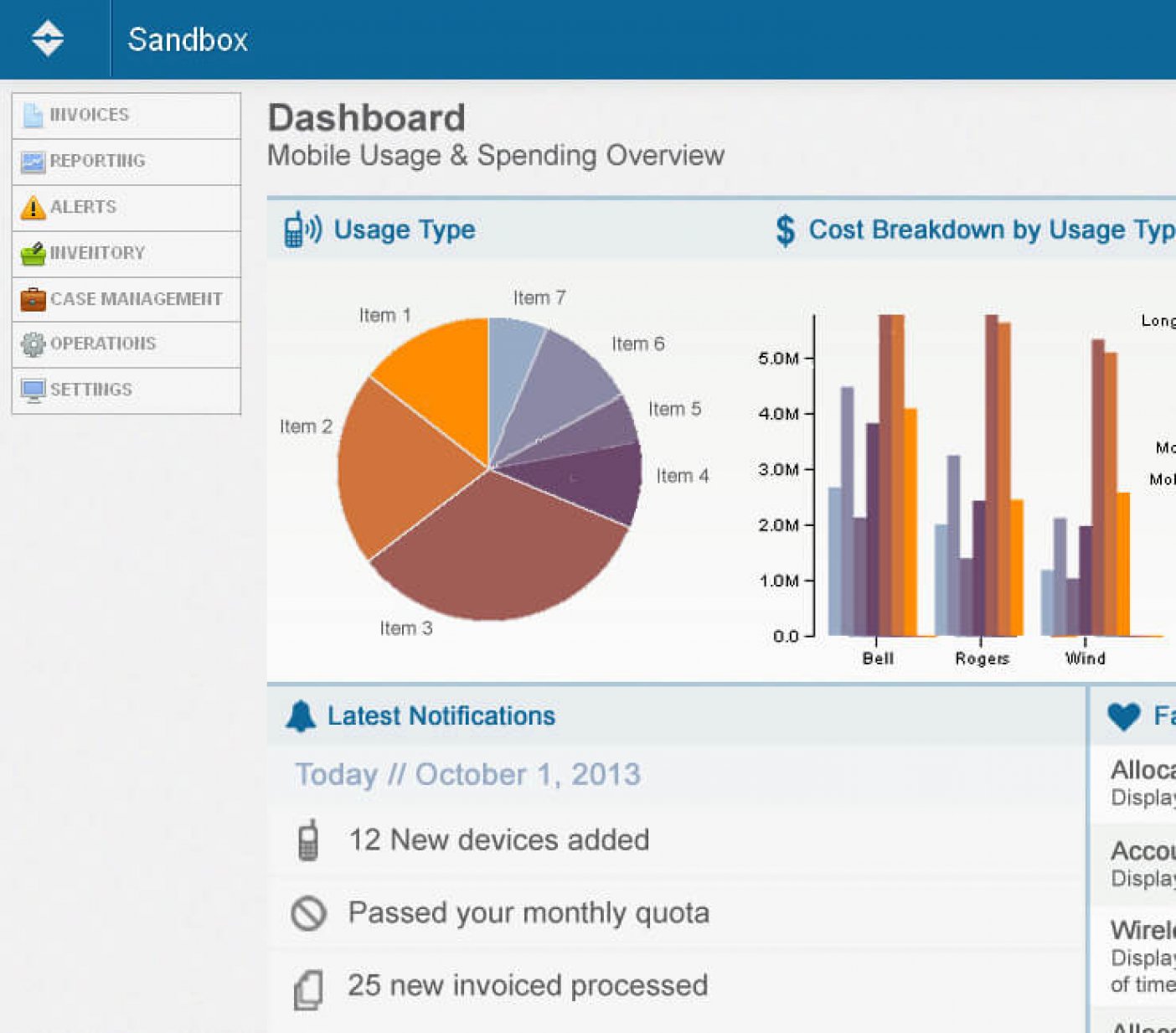Open the '25 new invoiced processed' notification
This screenshot has height=1033, width=1176.
click(x=677, y=986)
